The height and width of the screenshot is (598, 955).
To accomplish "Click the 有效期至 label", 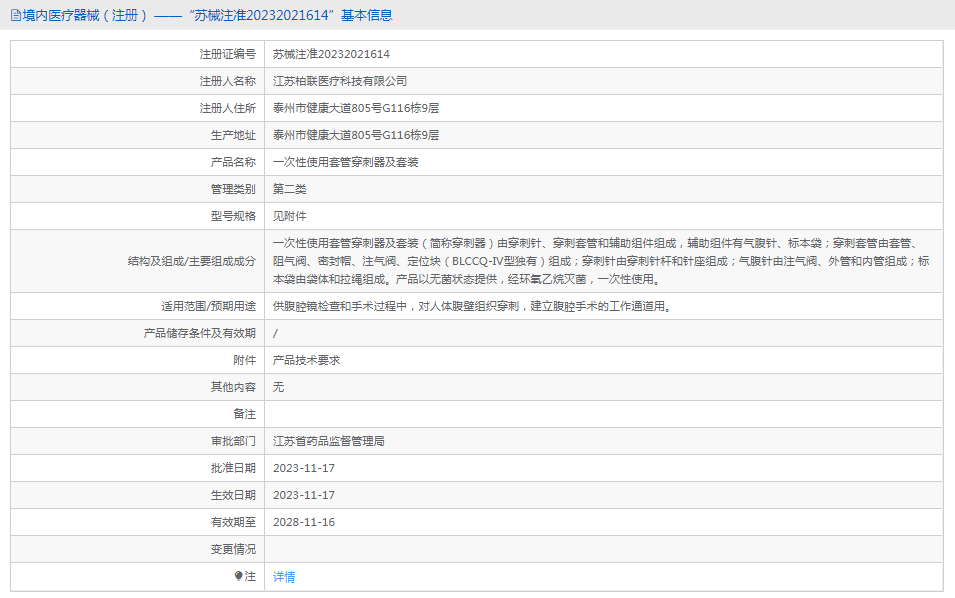I will pos(233,522).
